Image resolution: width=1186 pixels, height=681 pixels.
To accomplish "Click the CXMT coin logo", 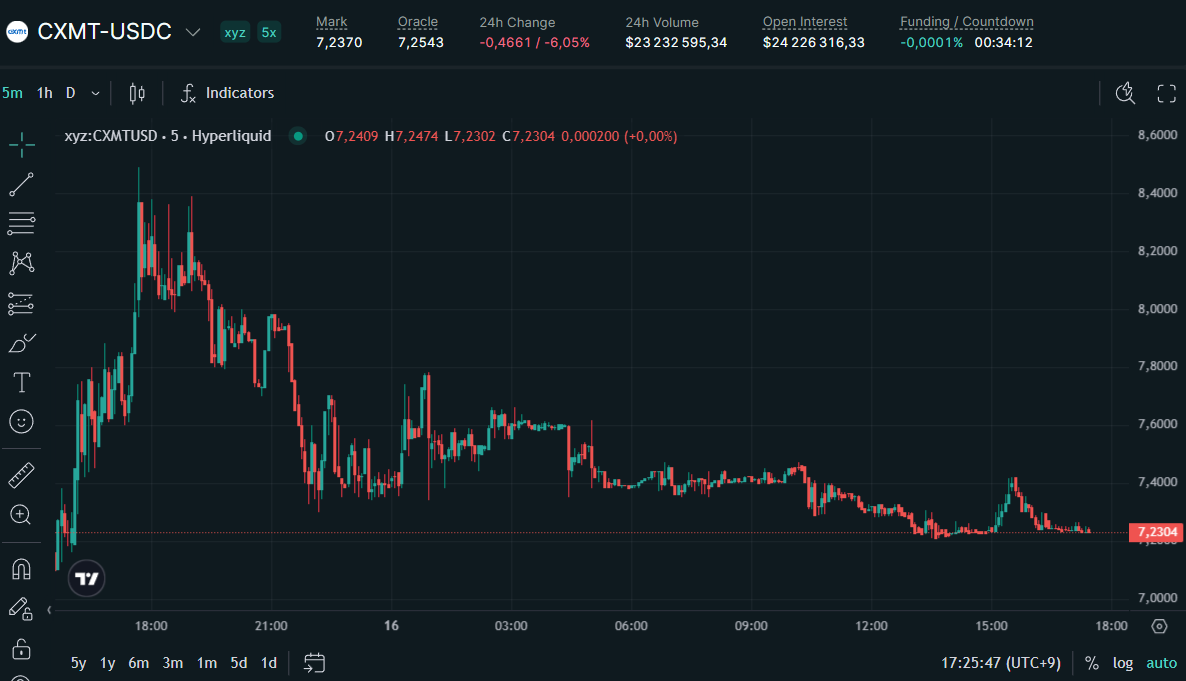I will click(x=17, y=32).
